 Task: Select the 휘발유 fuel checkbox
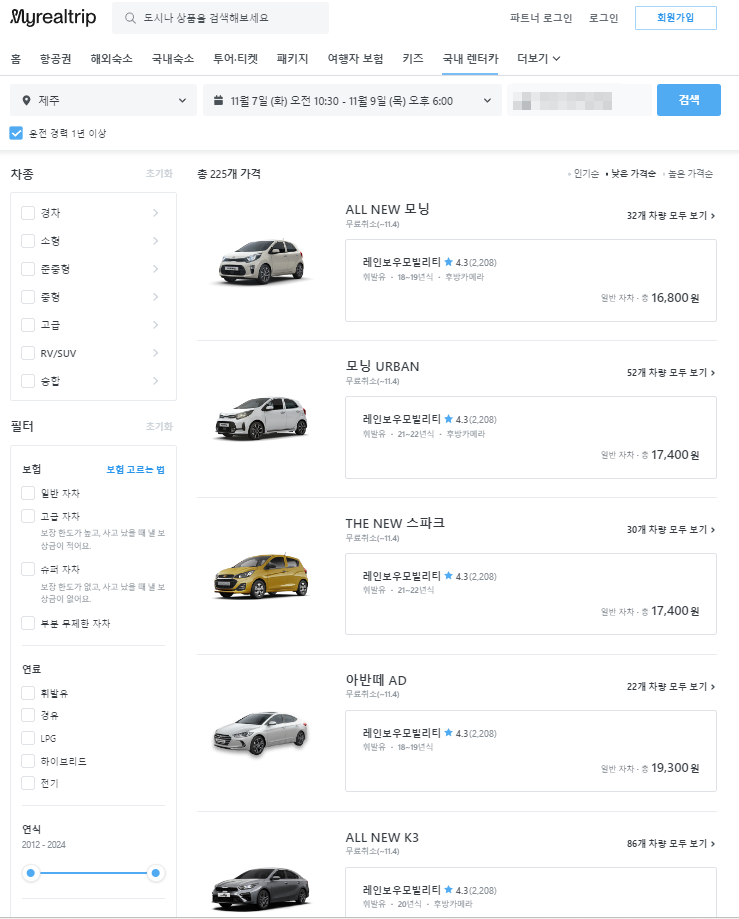[x=28, y=693]
